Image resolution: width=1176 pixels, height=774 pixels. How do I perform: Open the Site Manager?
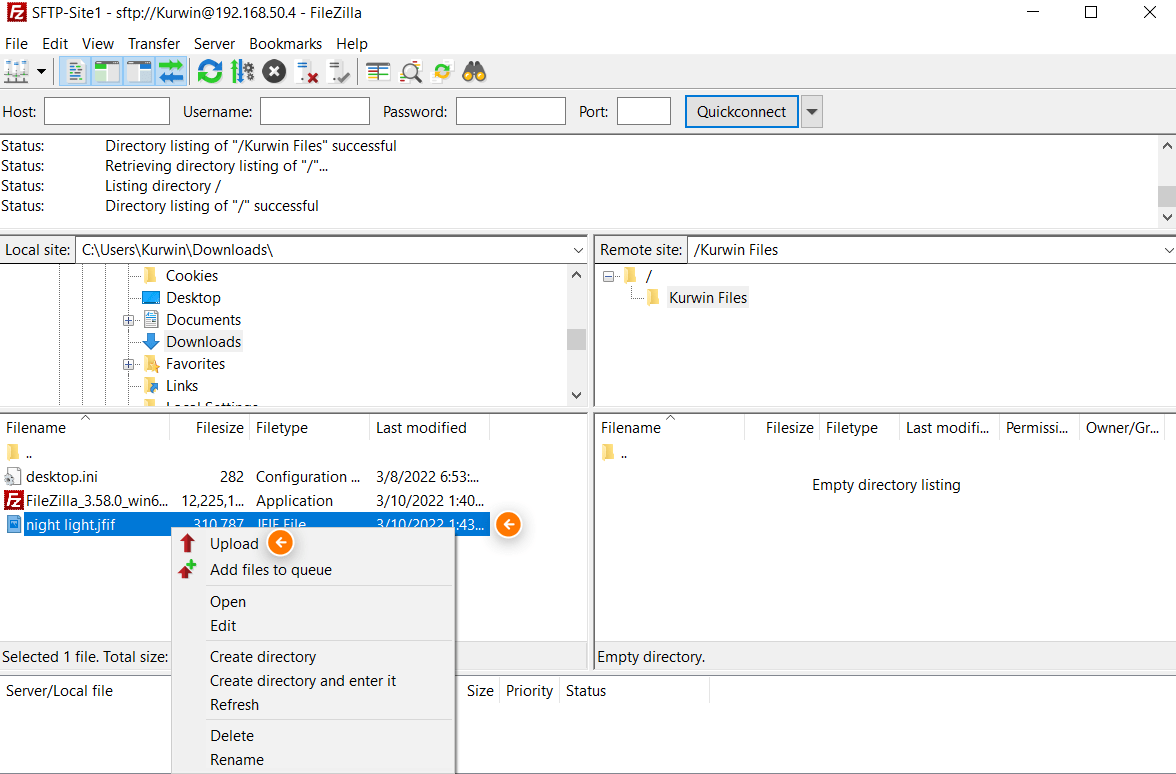(17, 71)
